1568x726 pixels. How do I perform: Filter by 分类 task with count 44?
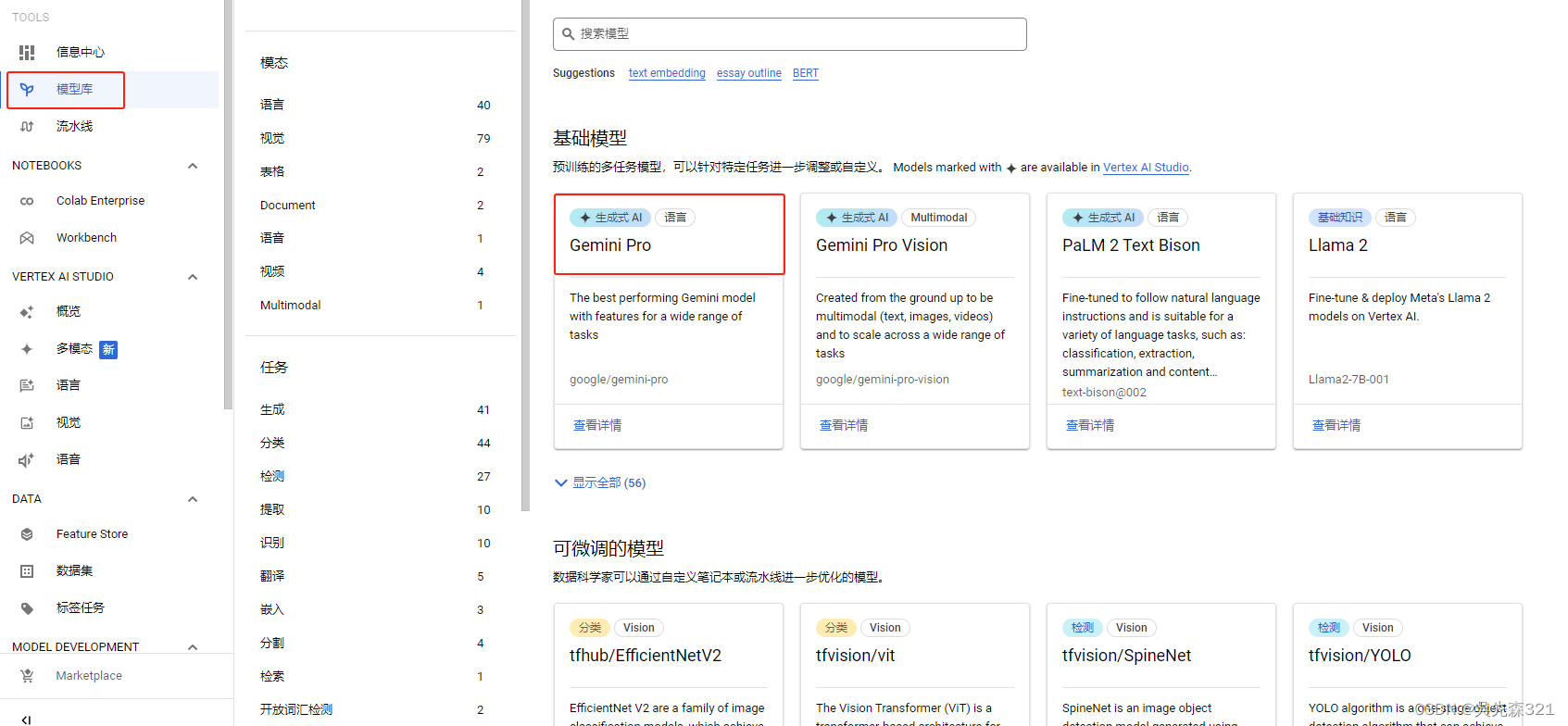tap(375, 444)
